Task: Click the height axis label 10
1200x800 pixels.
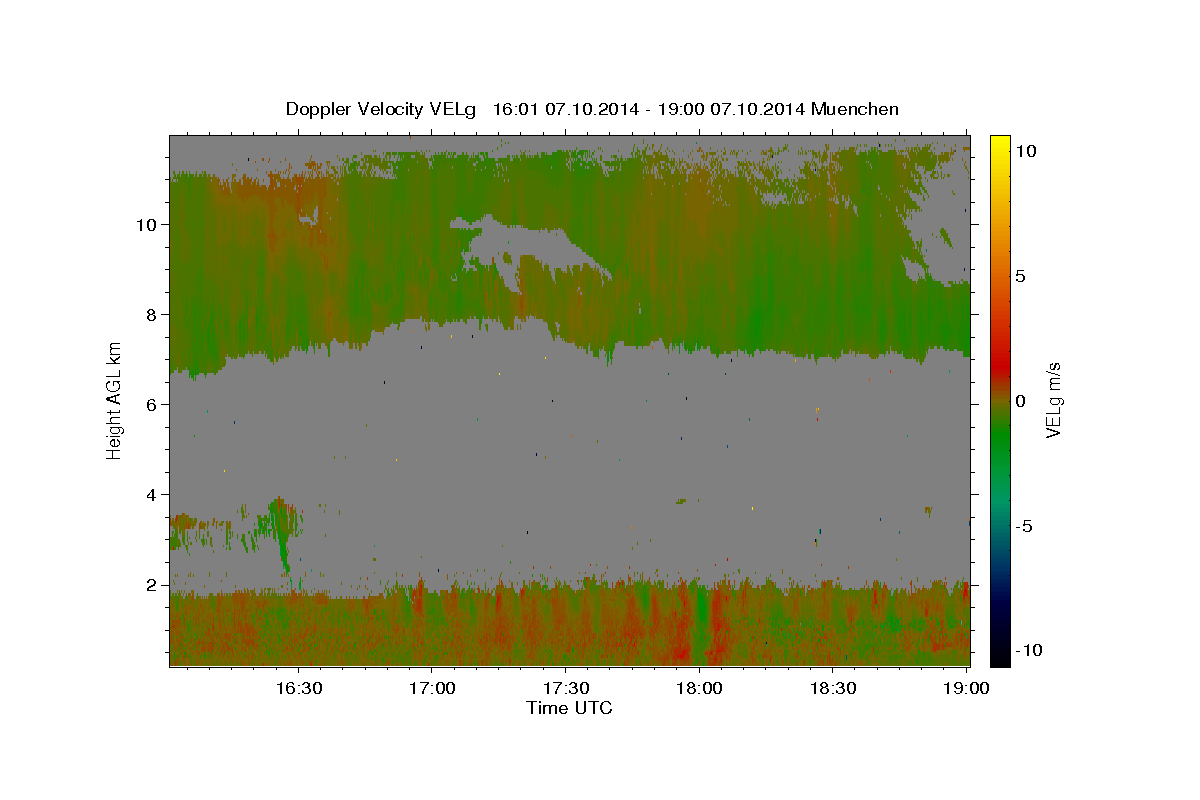Action: point(147,225)
